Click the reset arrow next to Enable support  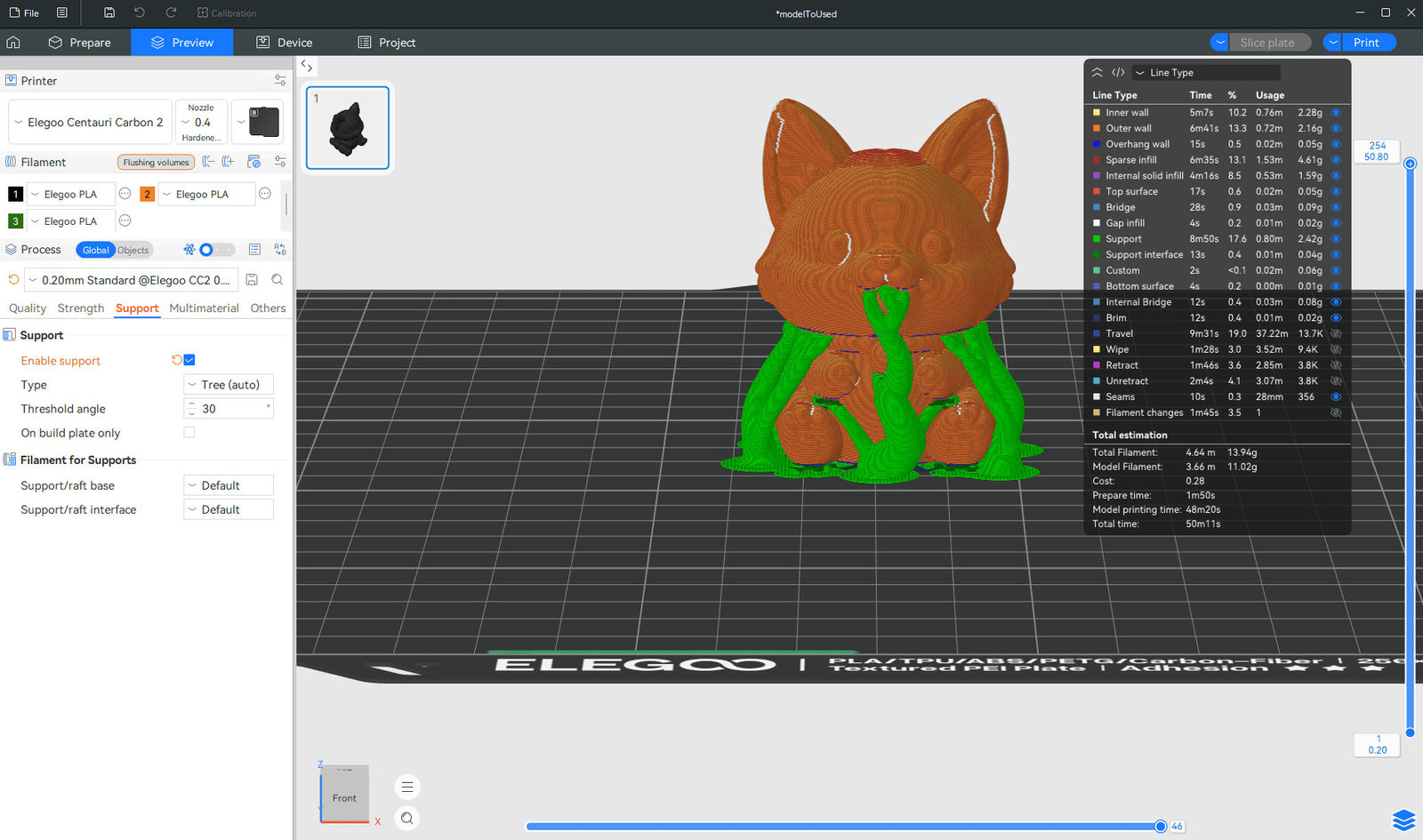[x=176, y=360]
